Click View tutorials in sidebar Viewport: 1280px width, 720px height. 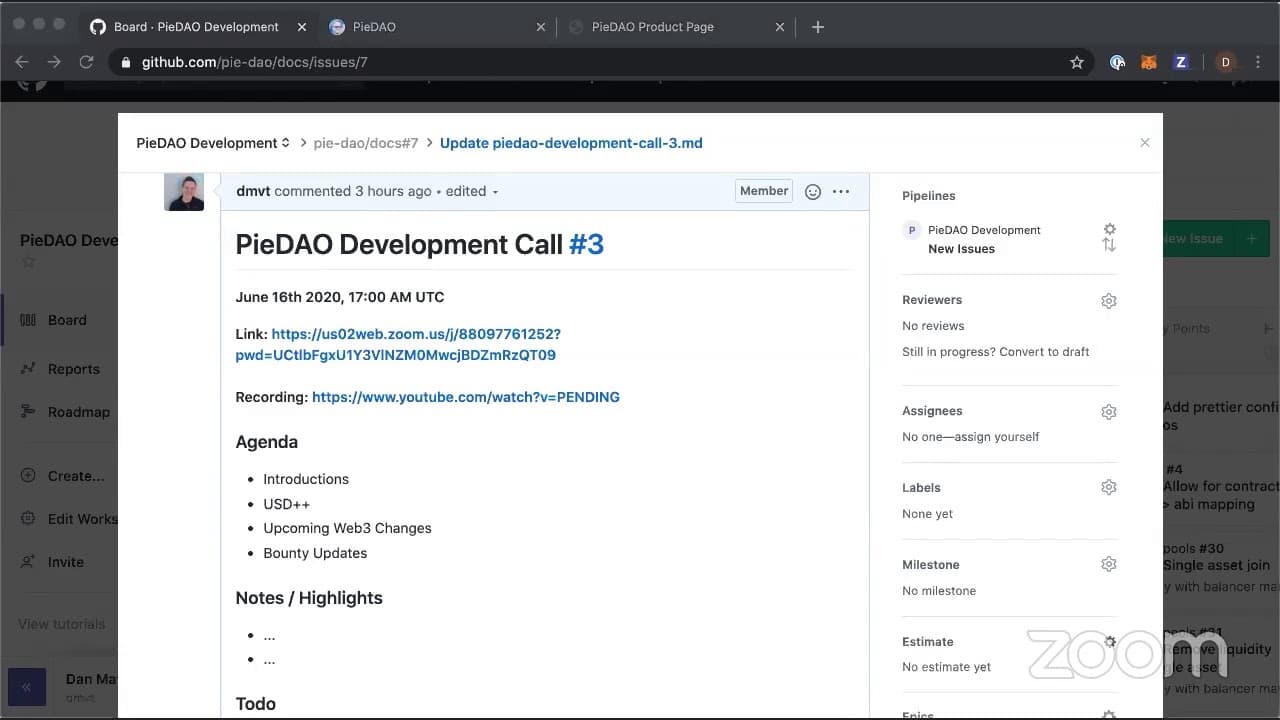(61, 624)
